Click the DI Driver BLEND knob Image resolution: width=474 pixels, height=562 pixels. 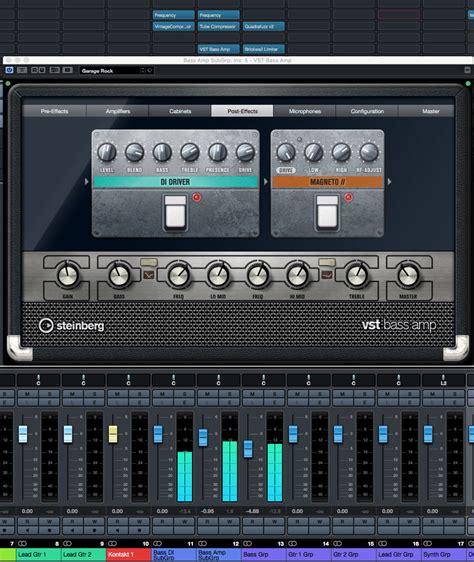tap(134, 152)
